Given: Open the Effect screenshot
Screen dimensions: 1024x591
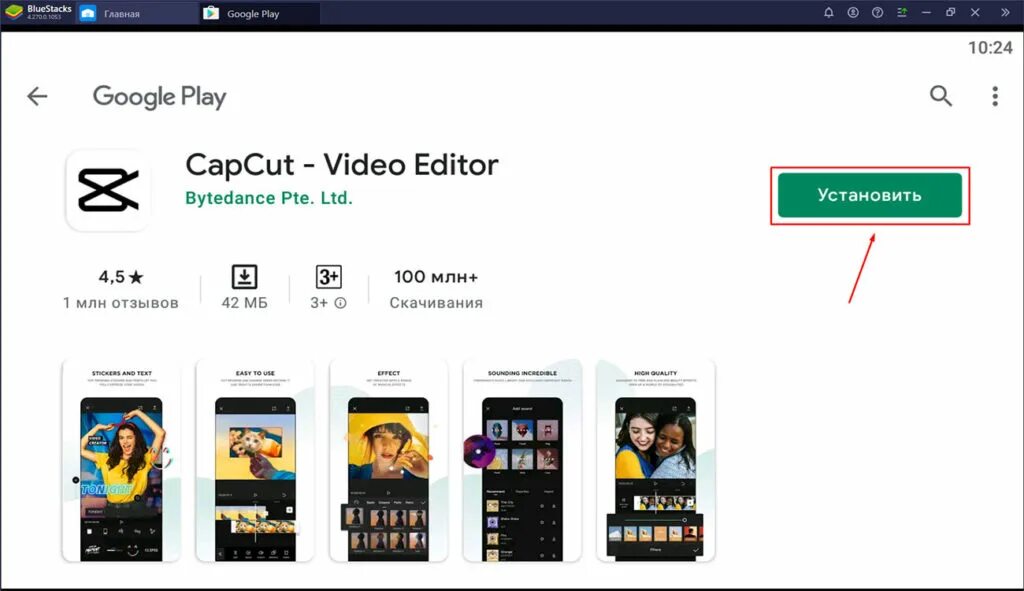Looking at the screenshot, I should pos(389,460).
